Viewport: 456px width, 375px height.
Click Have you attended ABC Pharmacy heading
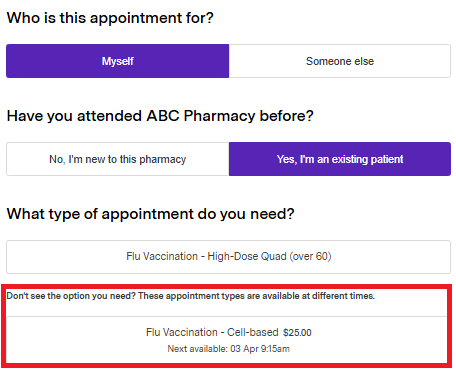[x=160, y=116]
